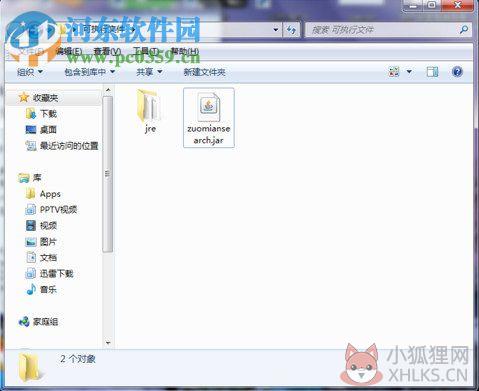This screenshot has width=479, height=391.
Task: Click the 文档 library icon
Action: 31,257
